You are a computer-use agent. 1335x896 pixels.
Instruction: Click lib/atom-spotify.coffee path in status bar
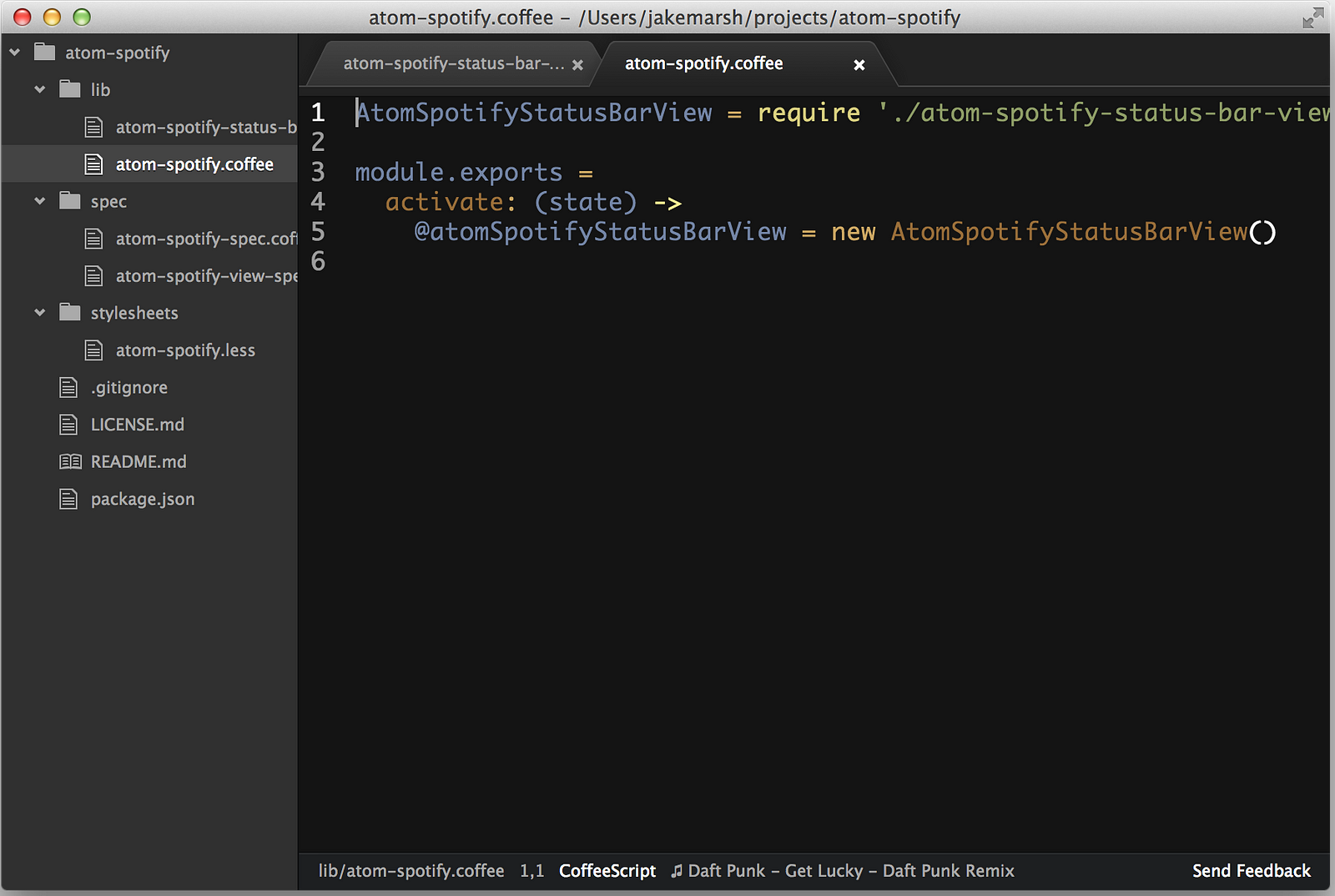(x=411, y=871)
